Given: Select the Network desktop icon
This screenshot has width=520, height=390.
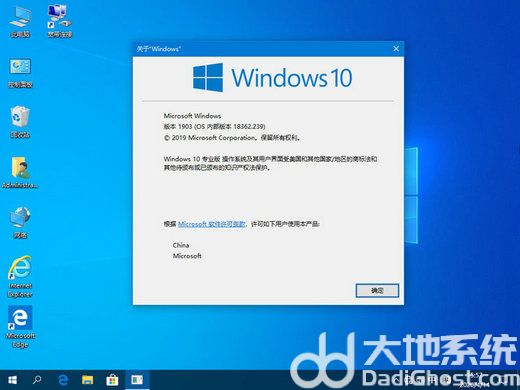Looking at the screenshot, I should 20,223.
